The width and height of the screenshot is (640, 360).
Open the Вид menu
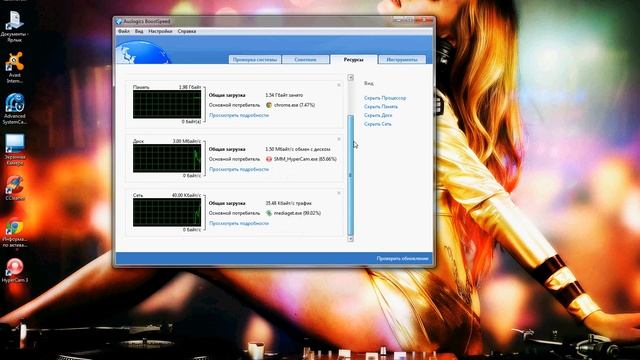(x=139, y=31)
